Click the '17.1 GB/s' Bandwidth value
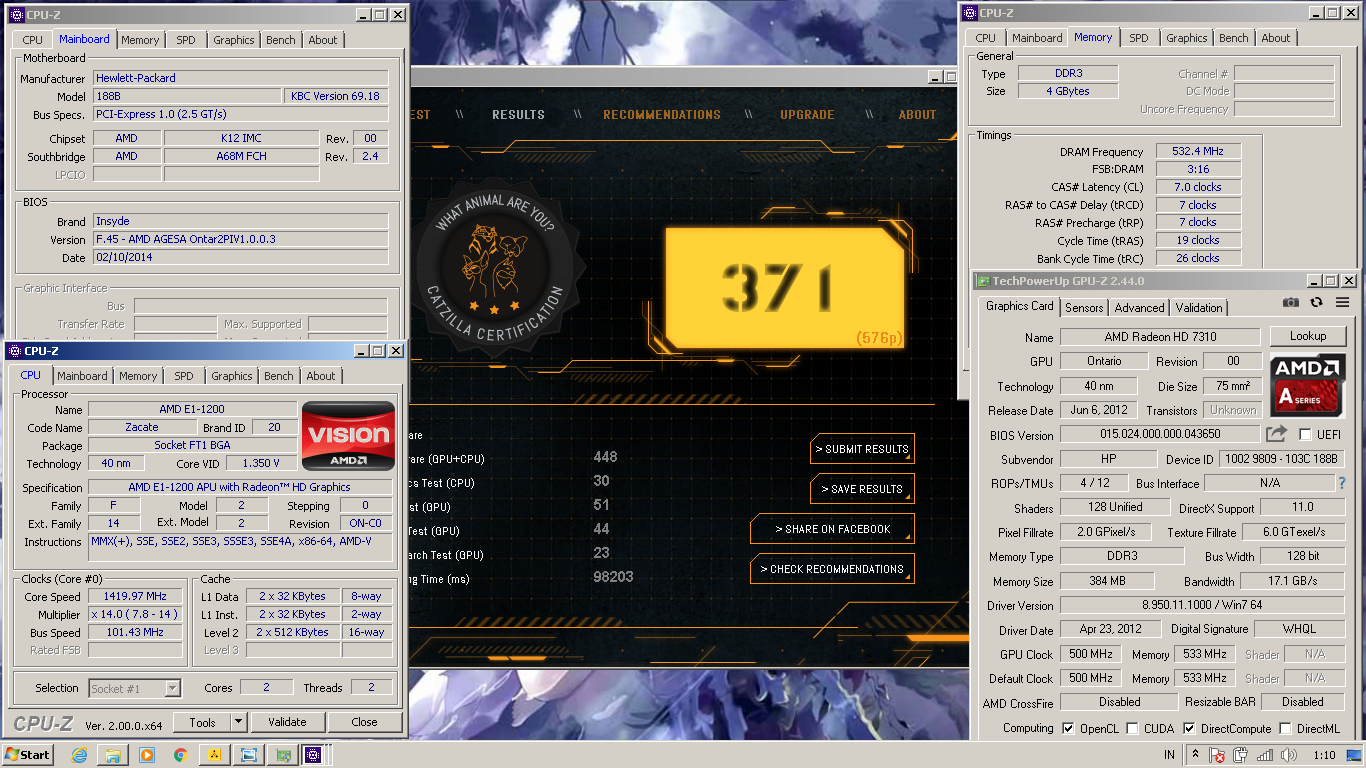Screen dimensions: 1366x768 [1293, 581]
